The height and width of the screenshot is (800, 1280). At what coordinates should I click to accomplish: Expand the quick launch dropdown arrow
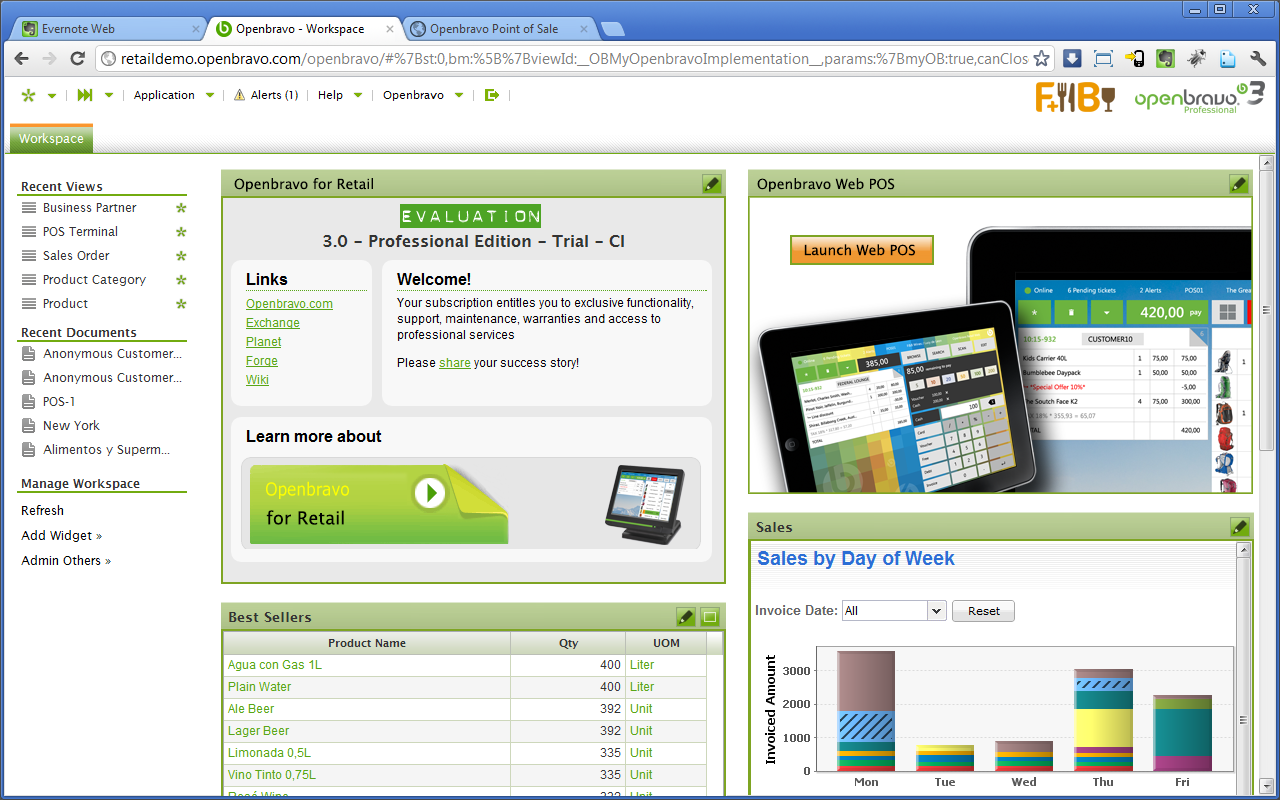click(x=109, y=96)
